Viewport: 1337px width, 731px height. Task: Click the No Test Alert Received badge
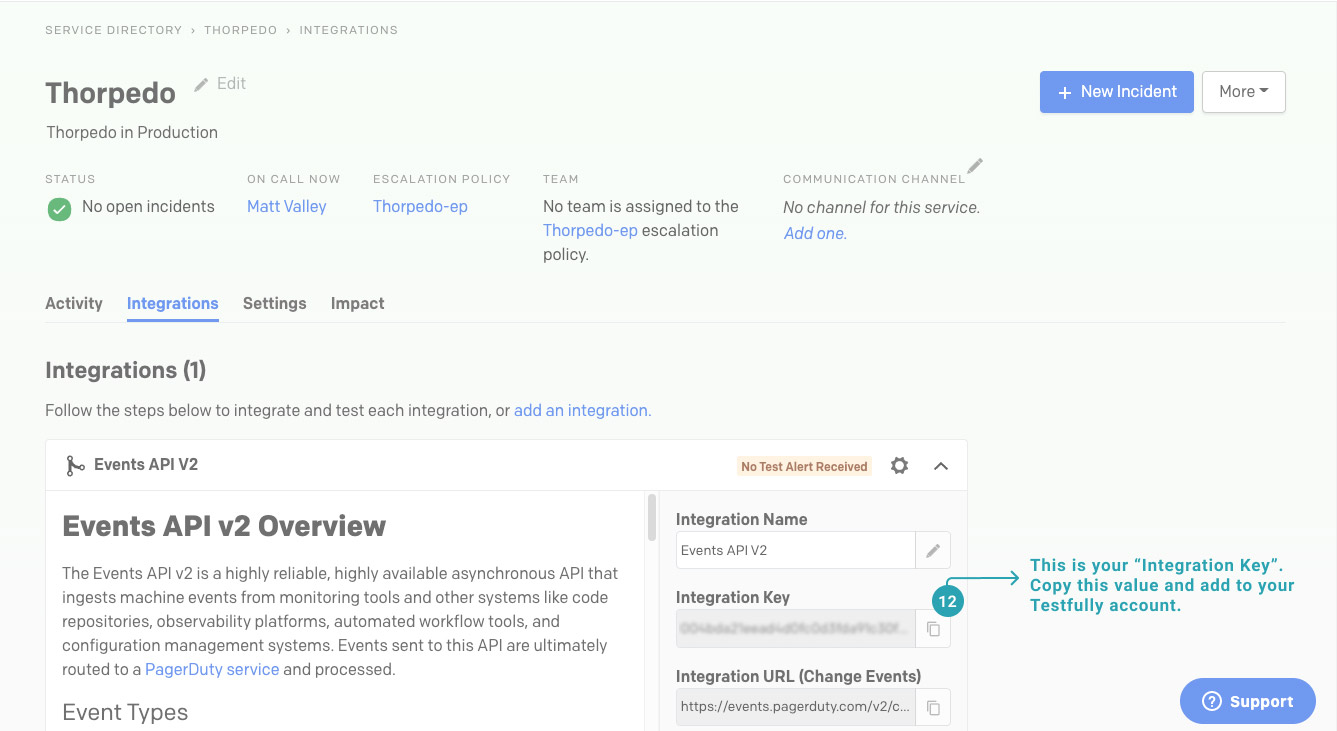coord(804,466)
